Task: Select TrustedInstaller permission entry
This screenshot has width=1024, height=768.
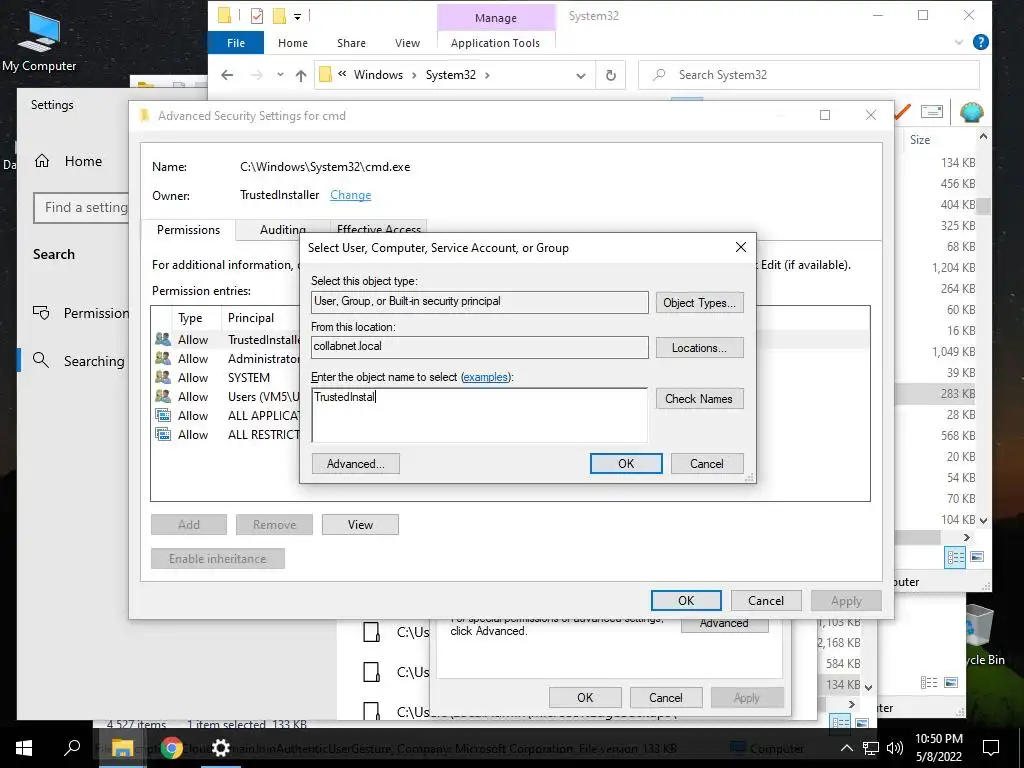Action: pyautogui.click(x=227, y=340)
